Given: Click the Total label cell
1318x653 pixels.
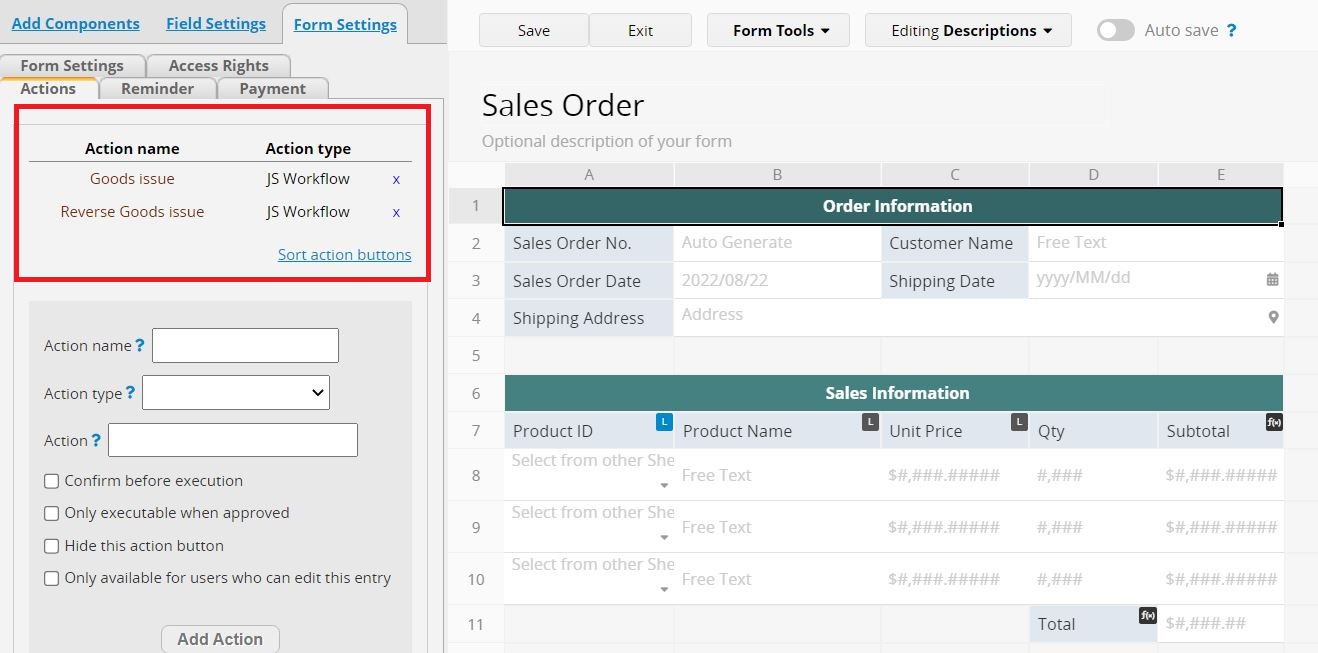Looking at the screenshot, I should tap(1093, 624).
